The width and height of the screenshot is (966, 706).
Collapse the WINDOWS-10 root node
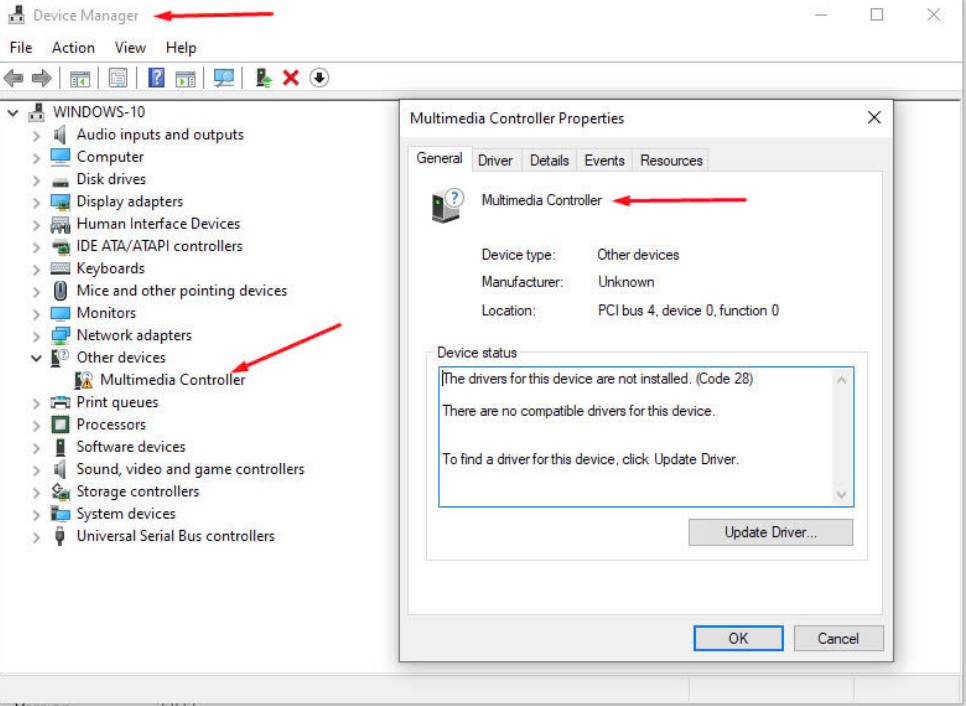click(x=12, y=113)
